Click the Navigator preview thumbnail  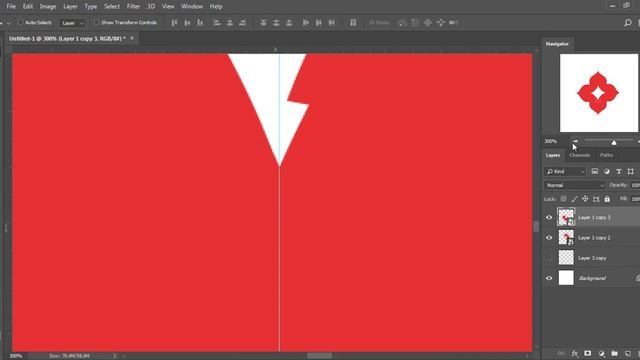598,93
